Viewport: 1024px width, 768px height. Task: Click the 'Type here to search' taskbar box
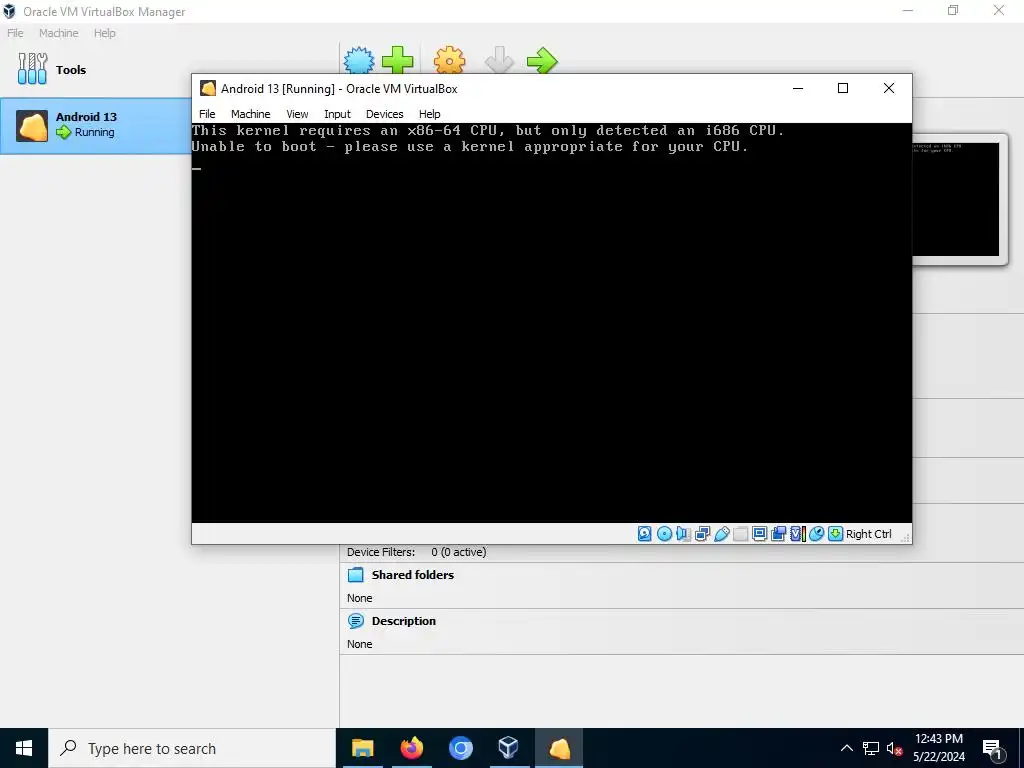pos(193,748)
